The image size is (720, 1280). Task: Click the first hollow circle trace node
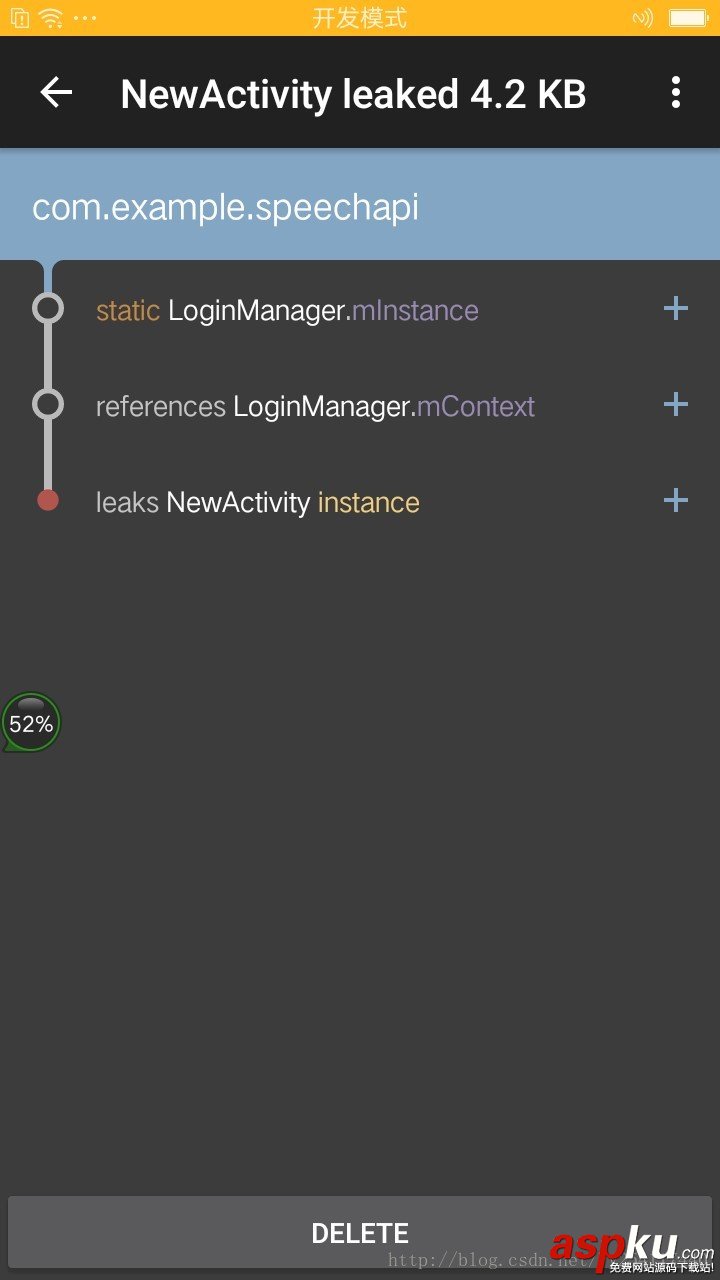click(47, 308)
